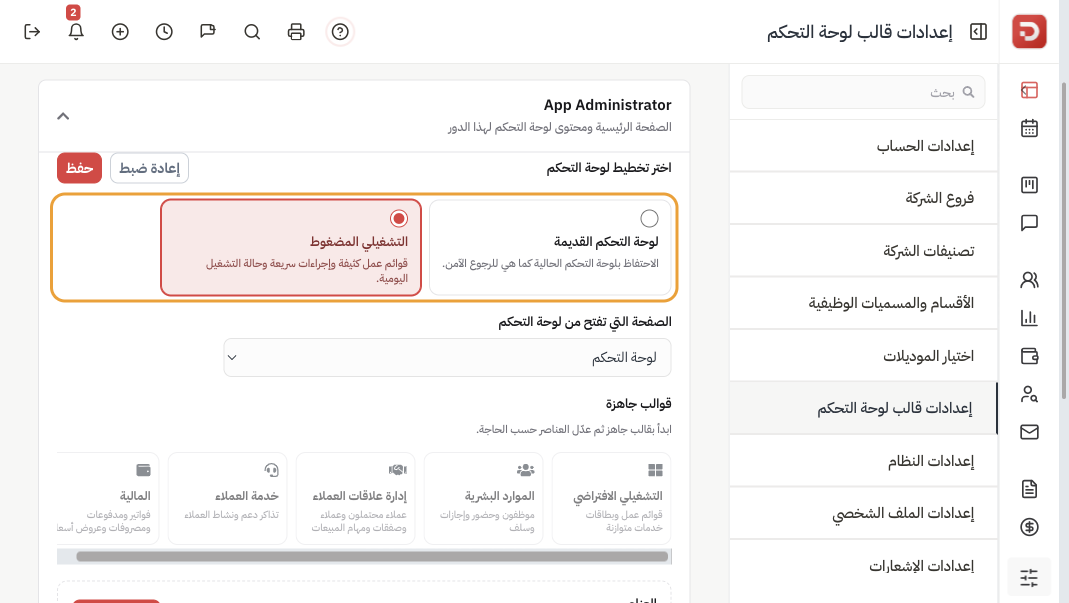Choose التشغيلي الافتراضي template card
This screenshot has height=603, width=1069.
[x=612, y=498]
